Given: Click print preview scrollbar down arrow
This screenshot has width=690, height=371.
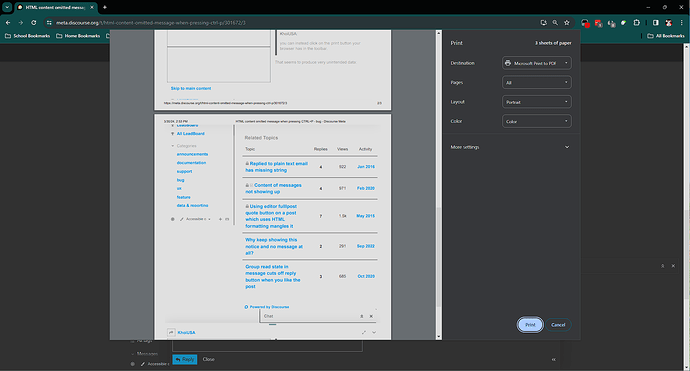Looking at the screenshot, I should pyautogui.click(x=438, y=337).
